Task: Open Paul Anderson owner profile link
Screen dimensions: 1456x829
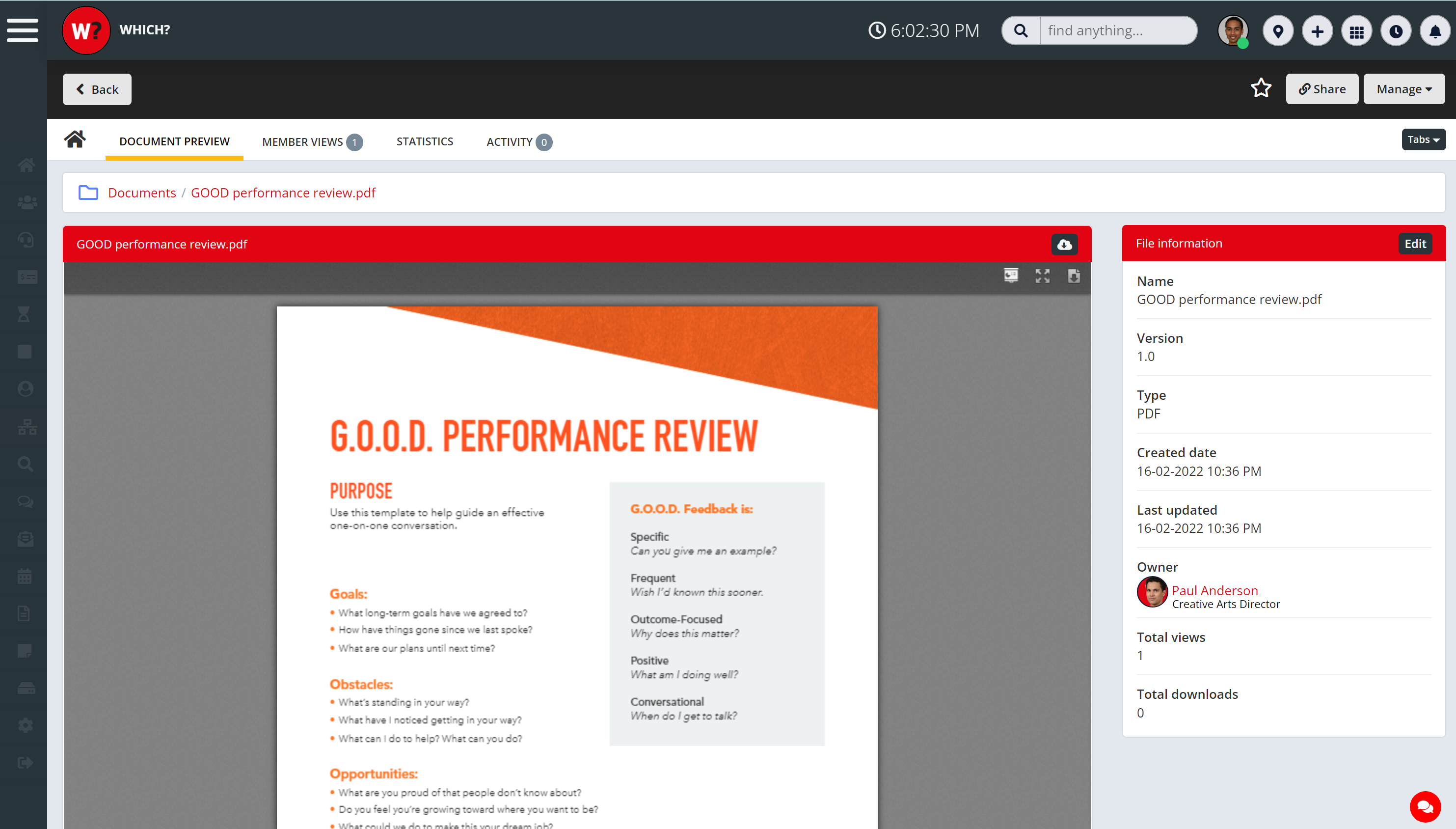Action: (x=1214, y=590)
